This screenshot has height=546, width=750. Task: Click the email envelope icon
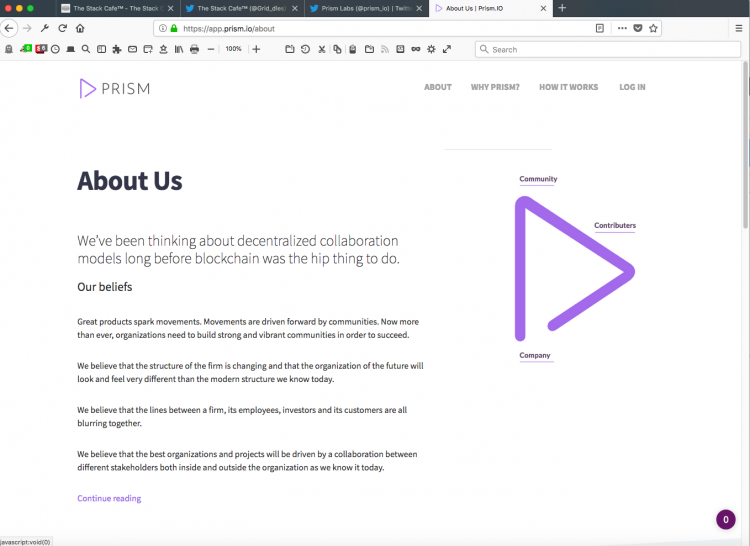coord(132,49)
